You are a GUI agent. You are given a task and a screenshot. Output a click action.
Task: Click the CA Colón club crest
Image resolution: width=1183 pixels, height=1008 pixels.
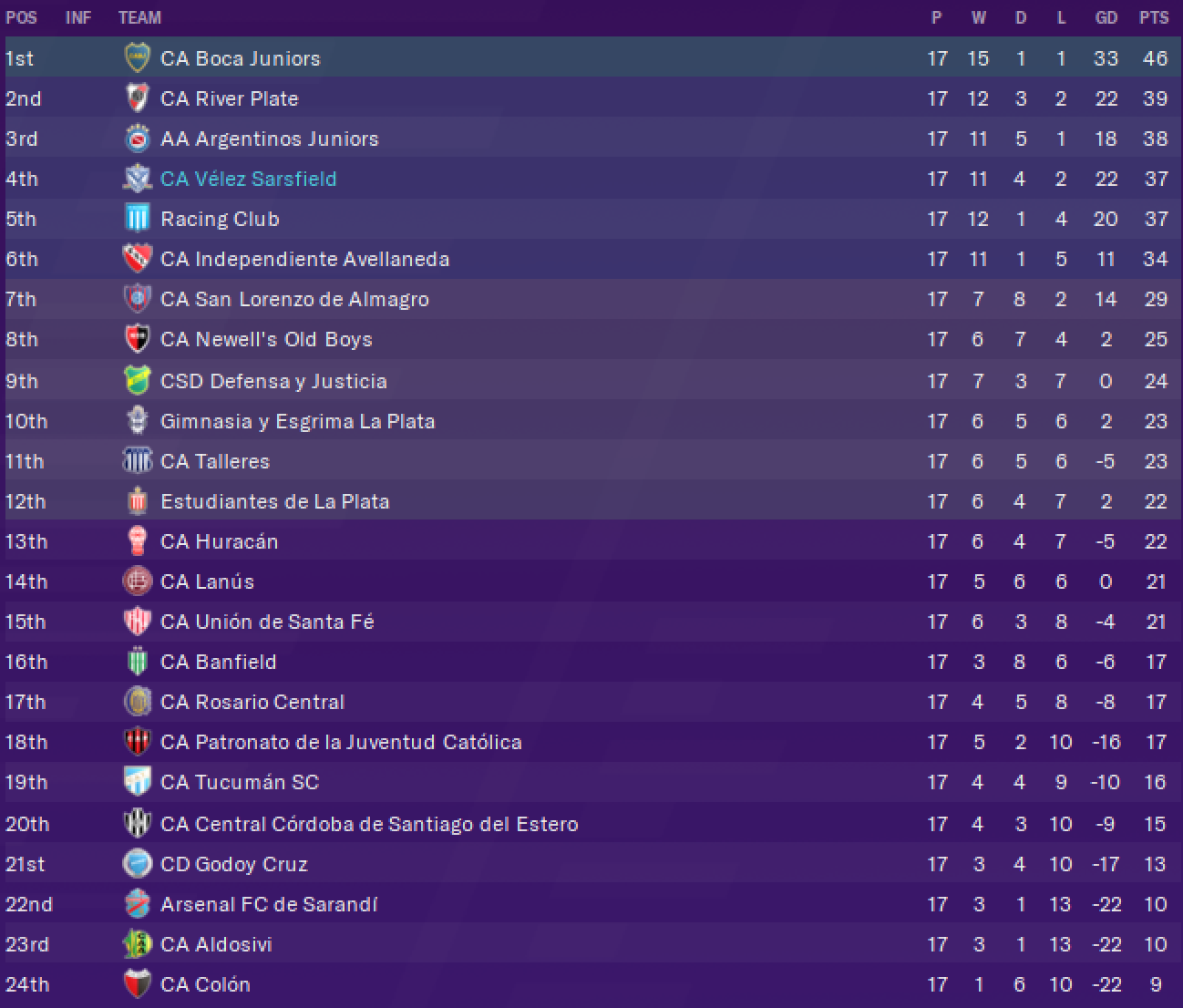(137, 984)
